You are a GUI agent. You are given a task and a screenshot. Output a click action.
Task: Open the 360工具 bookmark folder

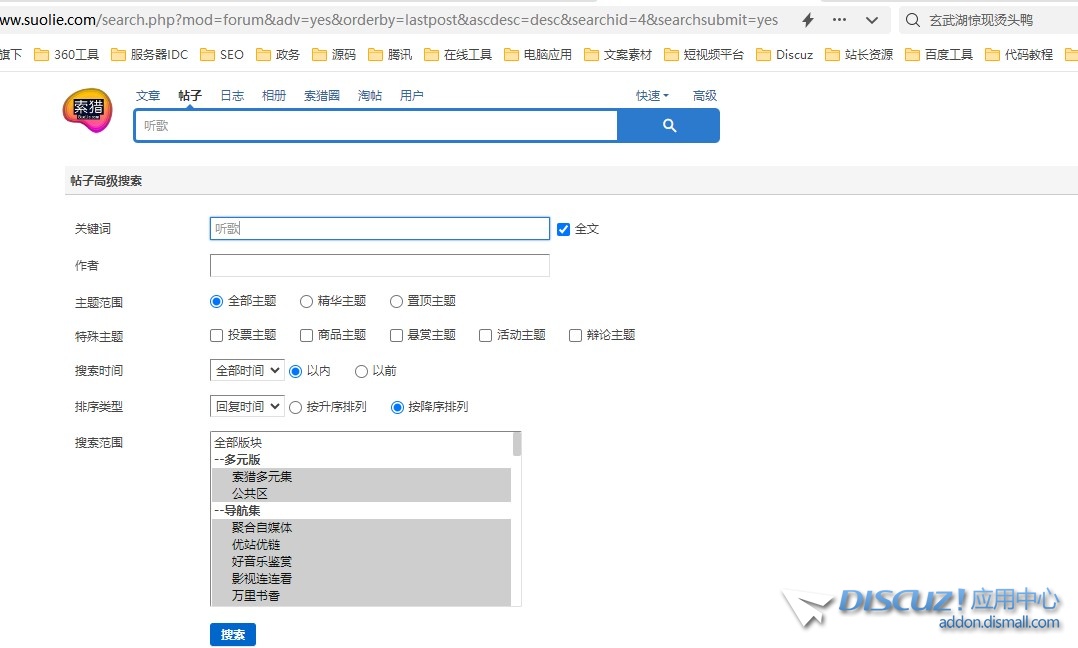click(66, 55)
